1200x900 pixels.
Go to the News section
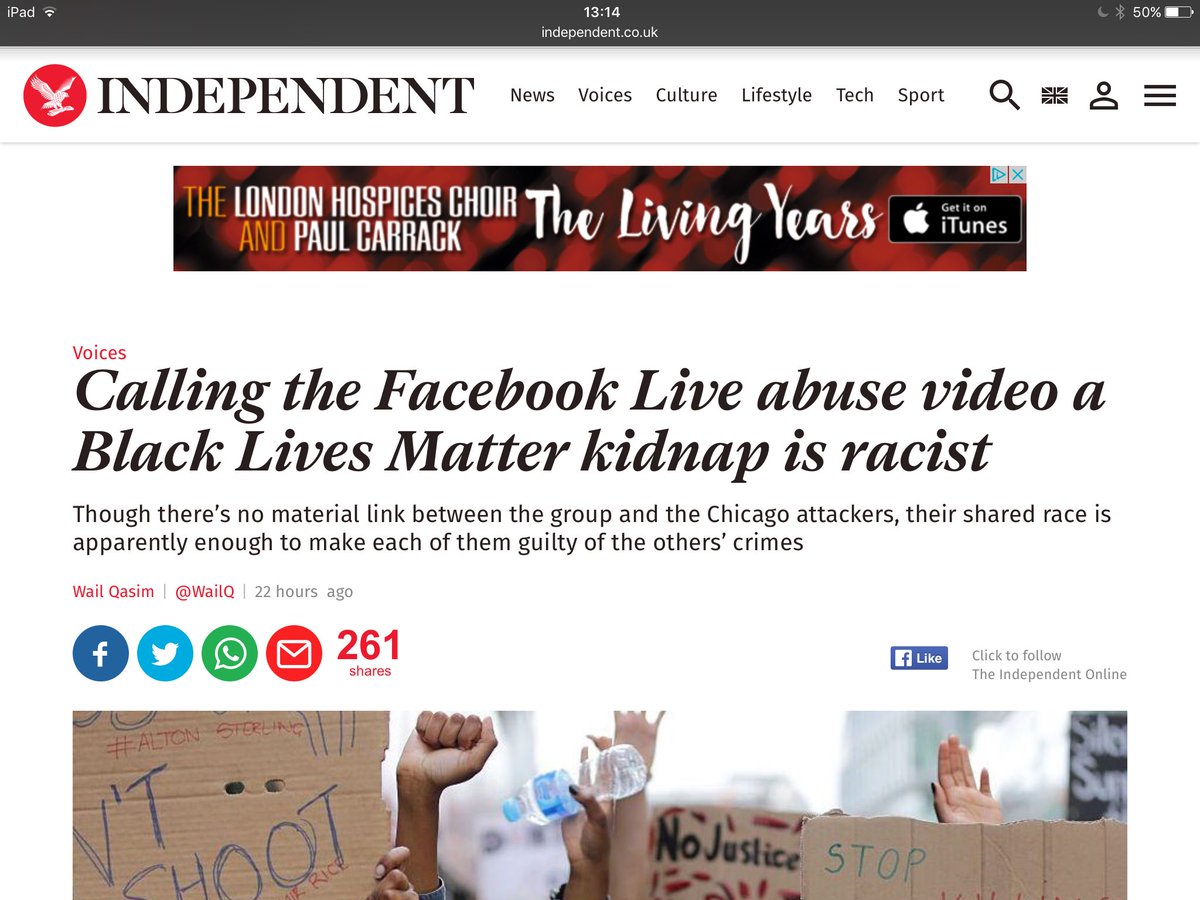tap(532, 95)
